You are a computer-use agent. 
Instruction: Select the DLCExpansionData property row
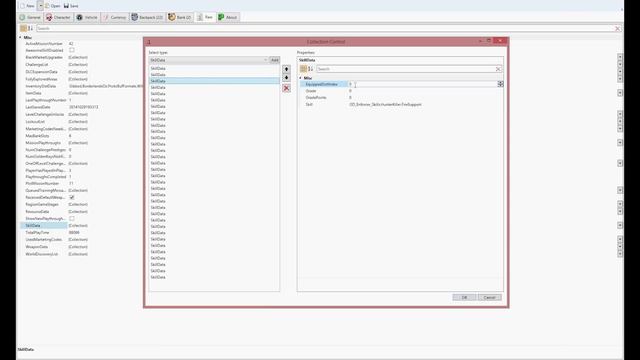41,72
